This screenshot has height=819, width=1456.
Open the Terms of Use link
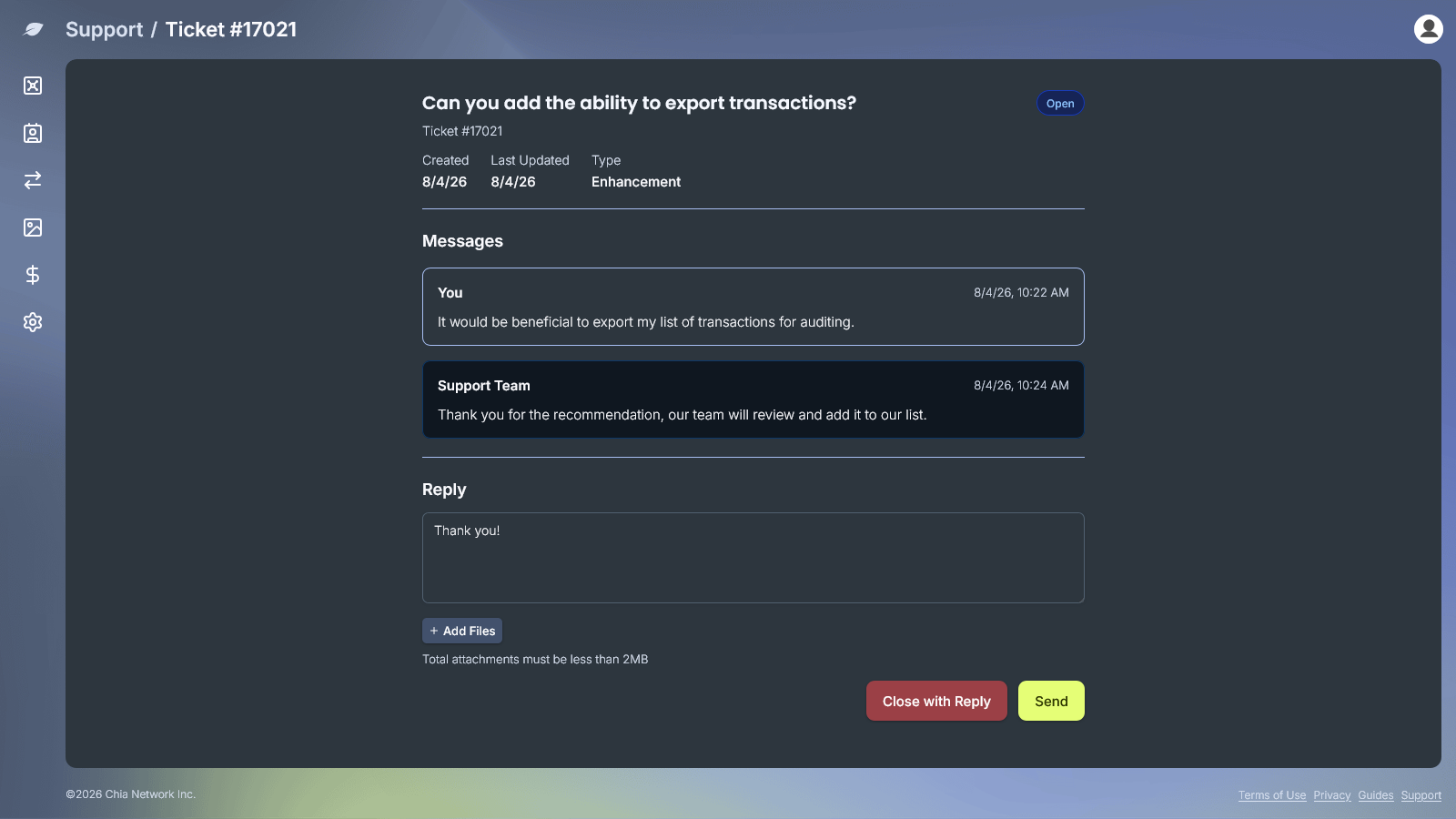[x=1271, y=795]
